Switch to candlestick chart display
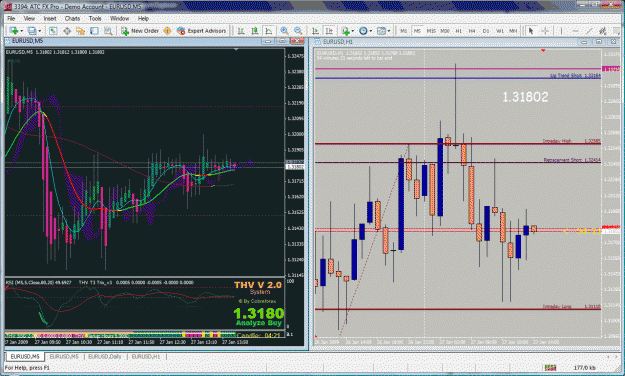This screenshot has width=625, height=376. click(x=255, y=31)
